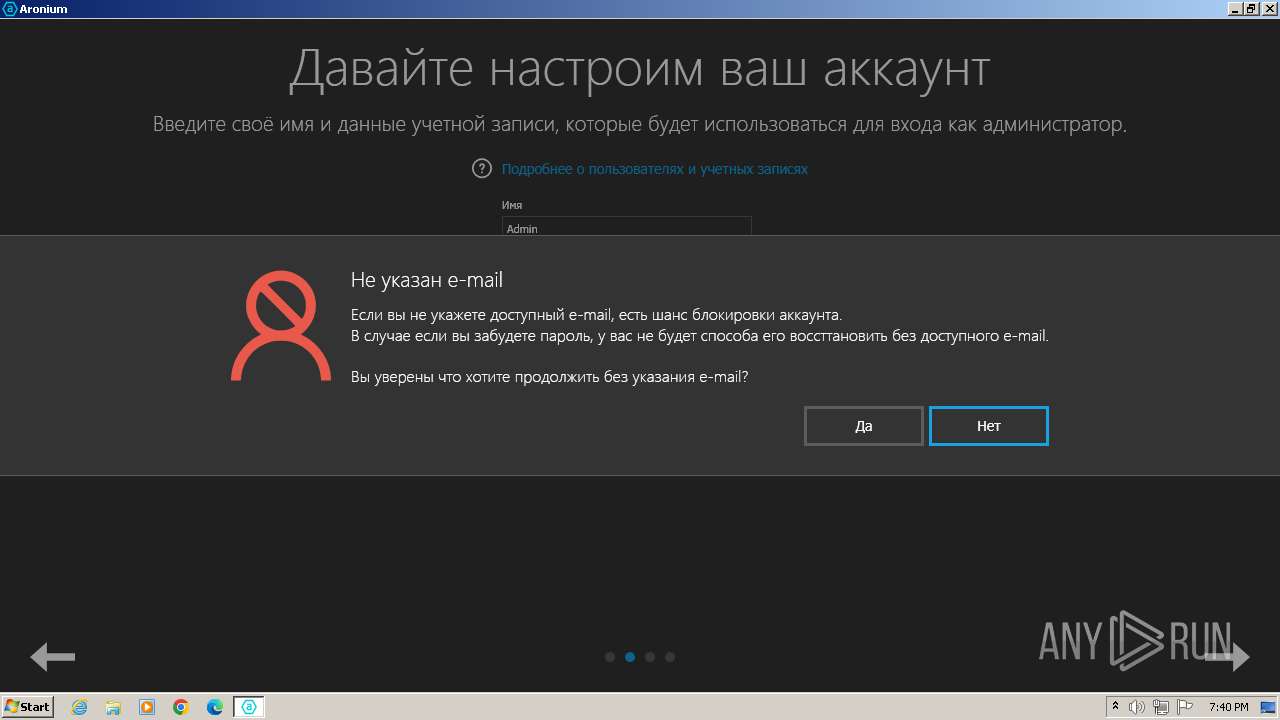Click the 7:40 PM clock
This screenshot has height=720, width=1280.
click(x=1228, y=707)
